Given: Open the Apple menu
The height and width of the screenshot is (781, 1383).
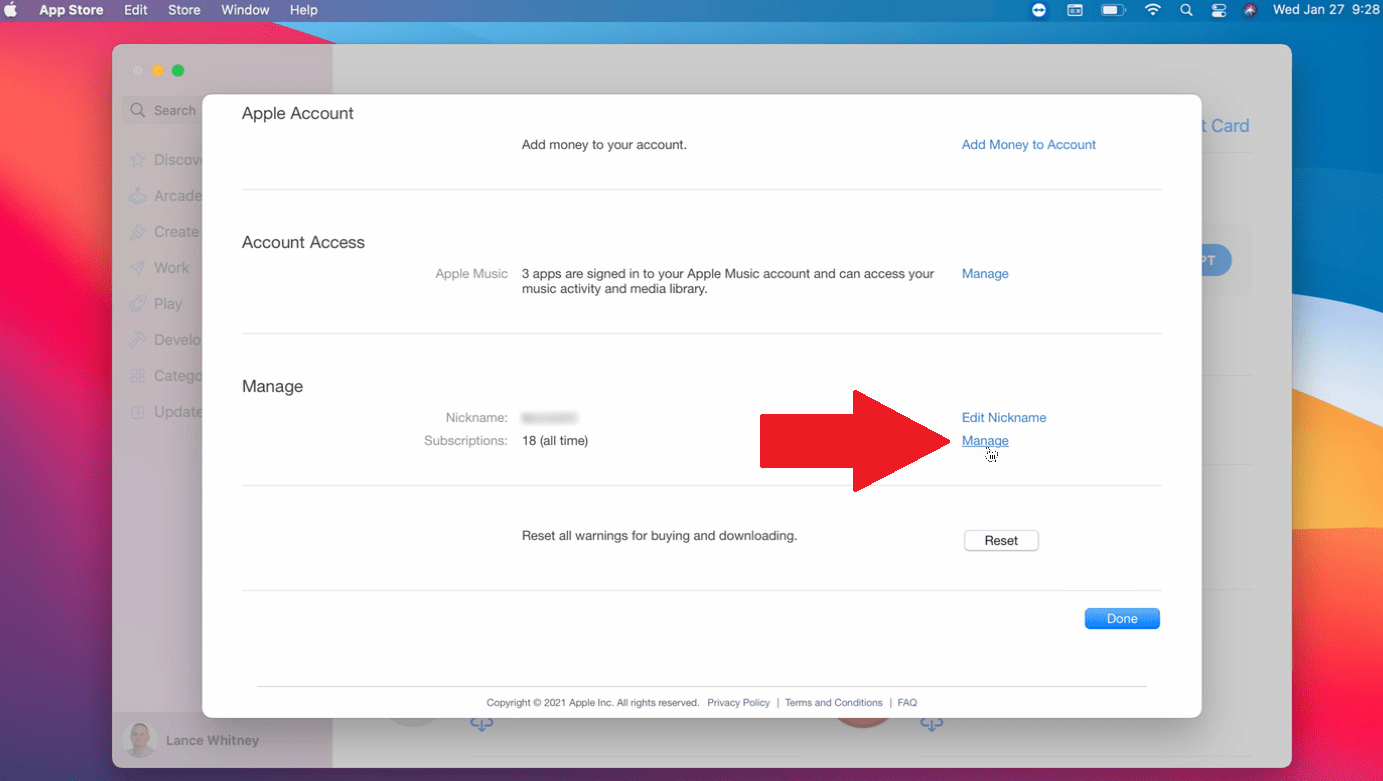Looking at the screenshot, I should tap(12, 10).
